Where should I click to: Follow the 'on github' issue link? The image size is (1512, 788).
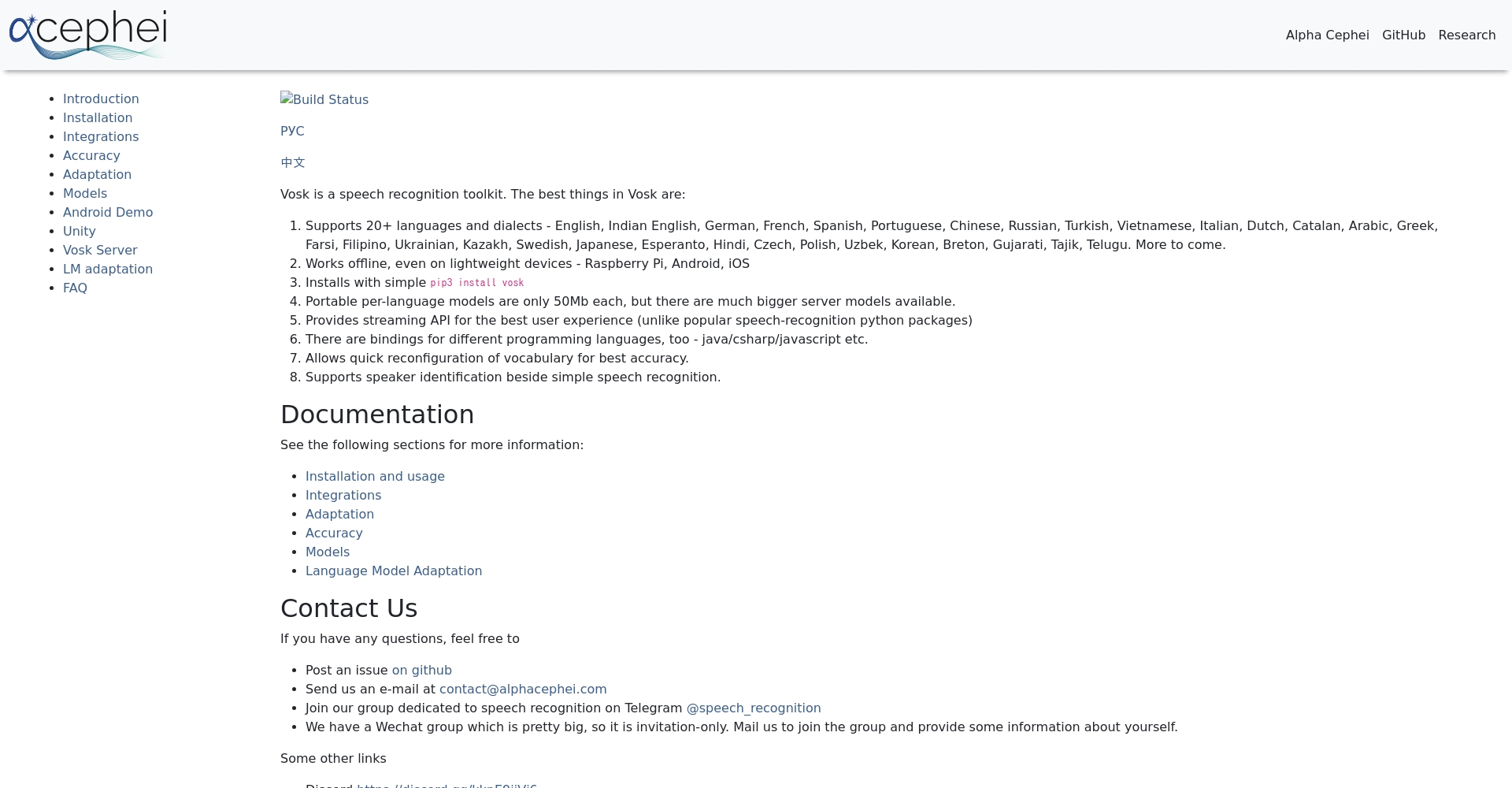[x=422, y=670]
